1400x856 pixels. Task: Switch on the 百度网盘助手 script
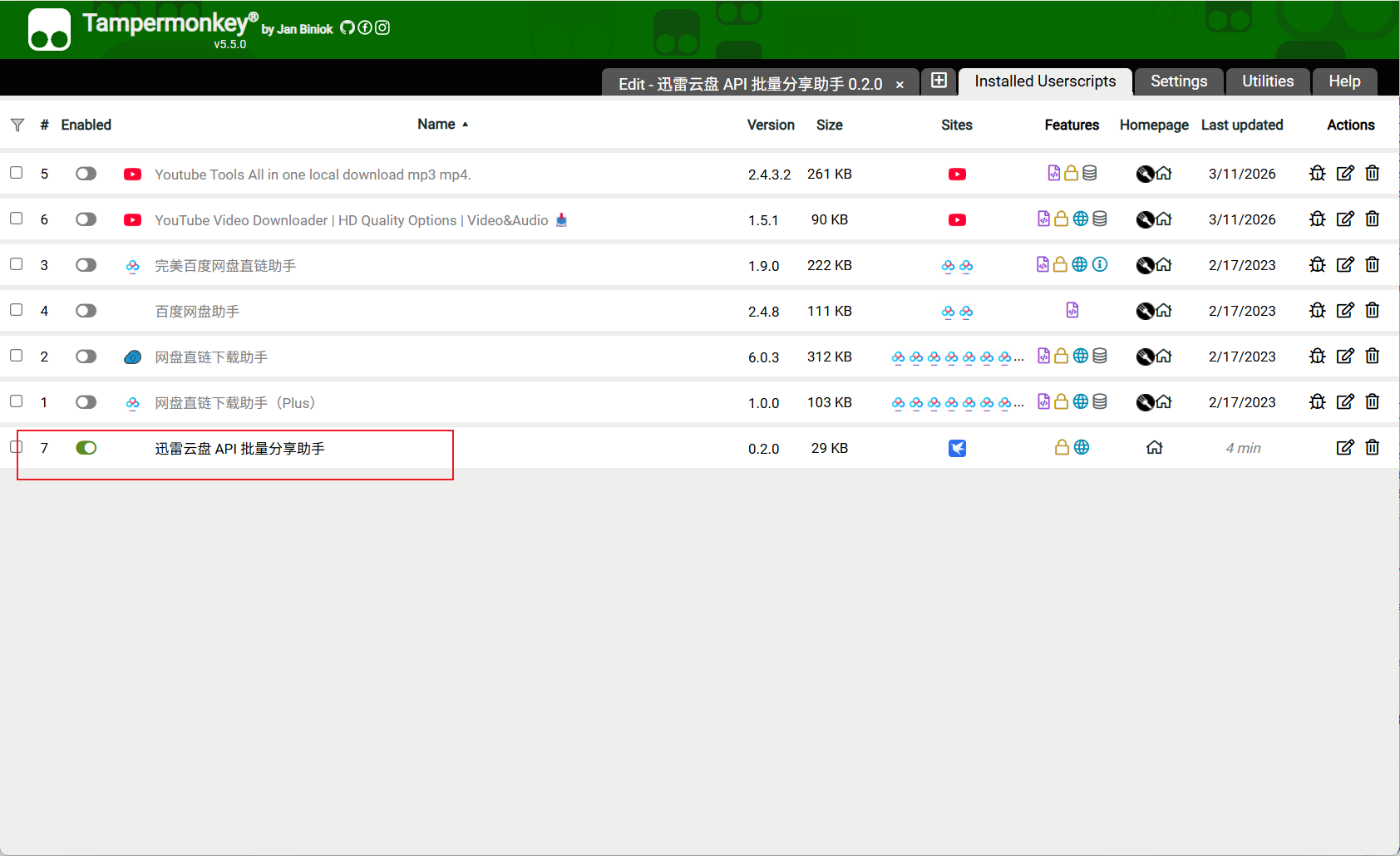coord(86,311)
